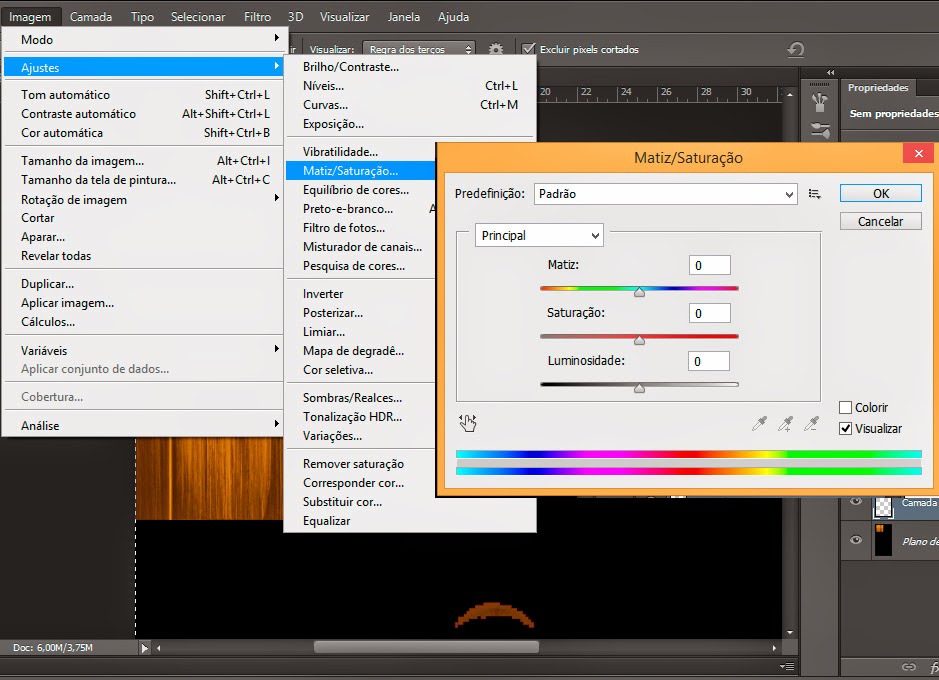Open the Brush Presets panel icon

tap(820, 129)
